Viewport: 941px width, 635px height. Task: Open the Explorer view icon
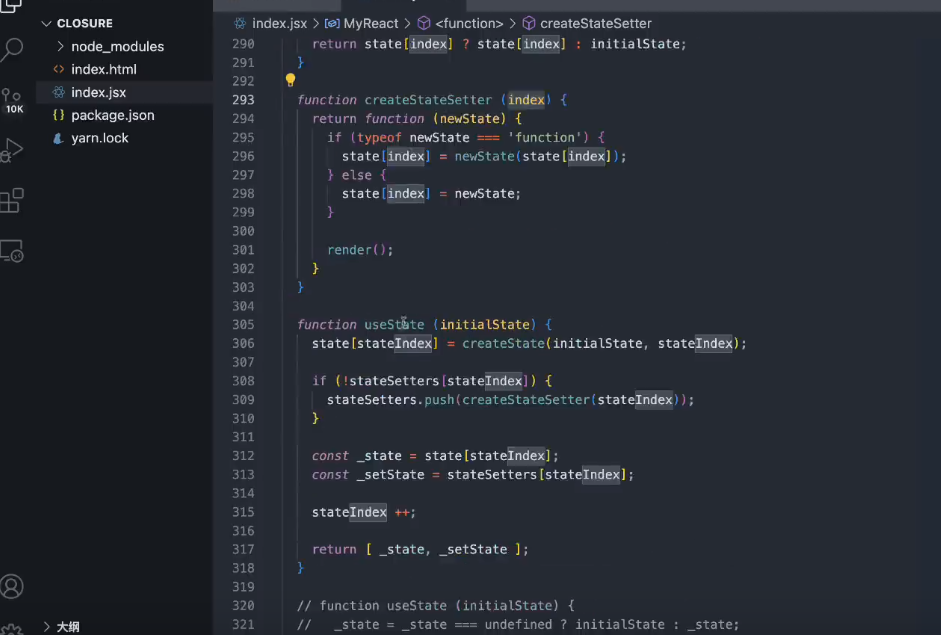click(12, 6)
